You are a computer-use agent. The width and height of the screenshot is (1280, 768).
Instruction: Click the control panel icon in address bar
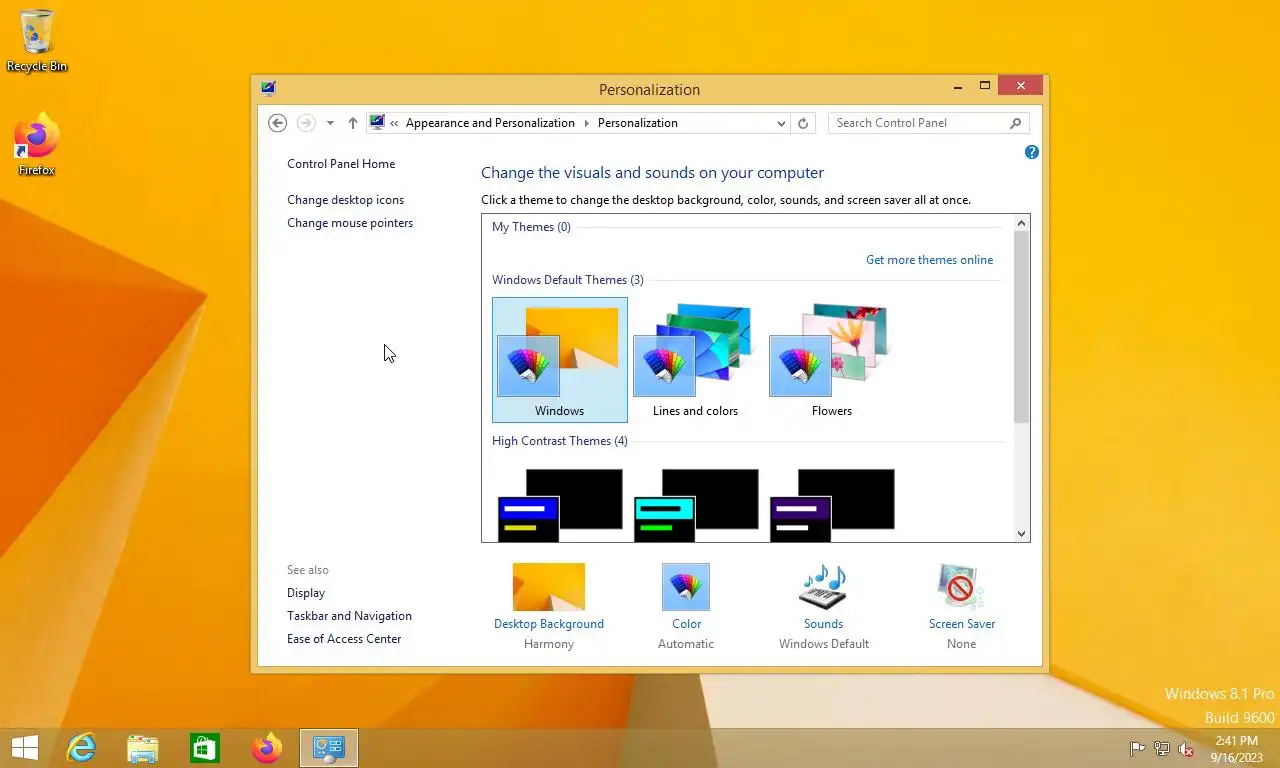(x=377, y=123)
